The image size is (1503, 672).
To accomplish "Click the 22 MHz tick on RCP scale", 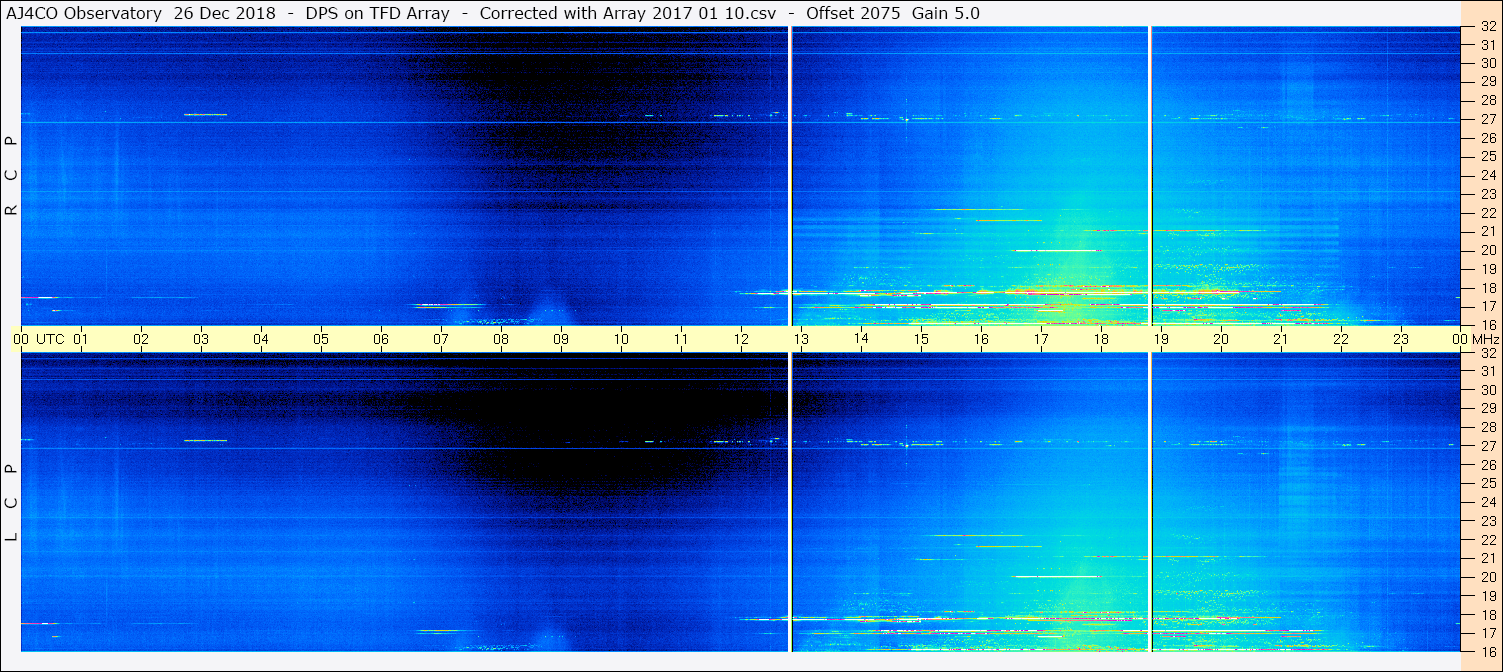I will pos(1488,213).
